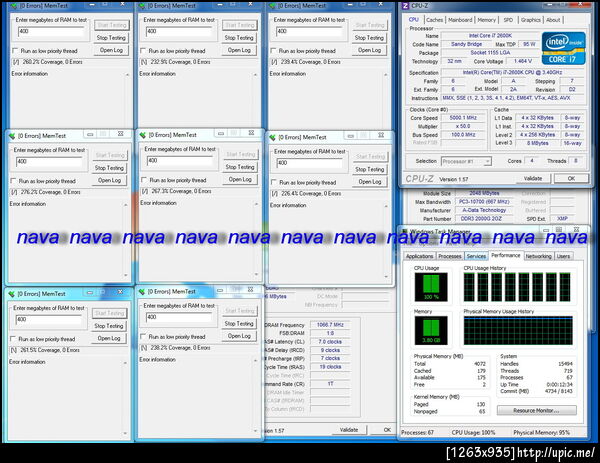Open the Mainboard tab in CPU-Z
This screenshot has width=600, height=463.
460,20
